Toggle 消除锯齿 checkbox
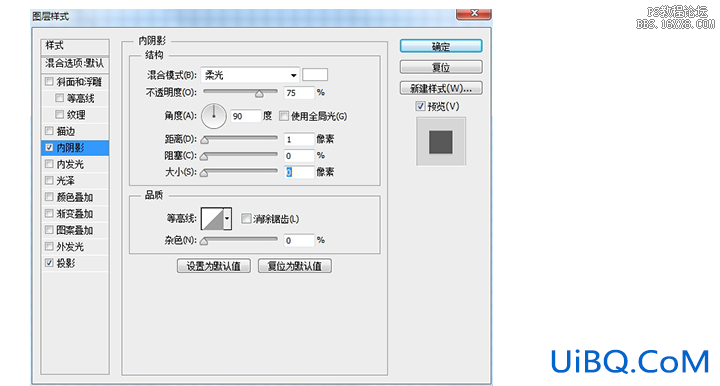Image resolution: width=720 pixels, height=386 pixels. click(246, 218)
